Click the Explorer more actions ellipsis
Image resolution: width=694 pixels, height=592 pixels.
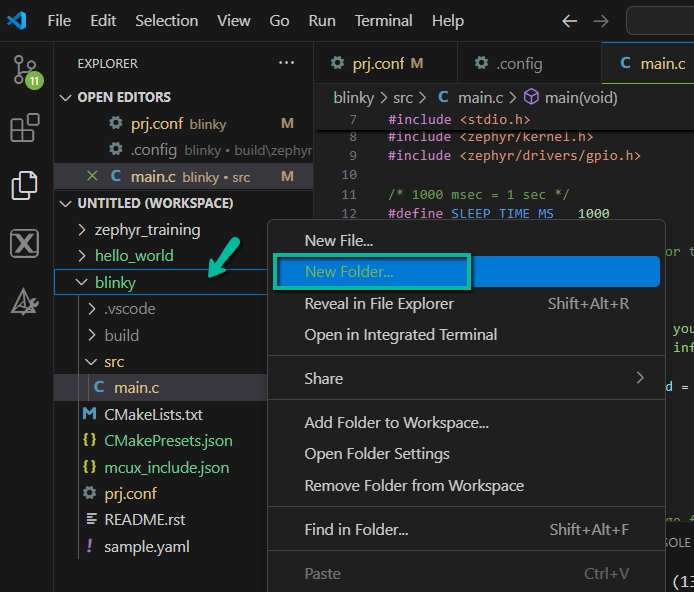point(287,63)
